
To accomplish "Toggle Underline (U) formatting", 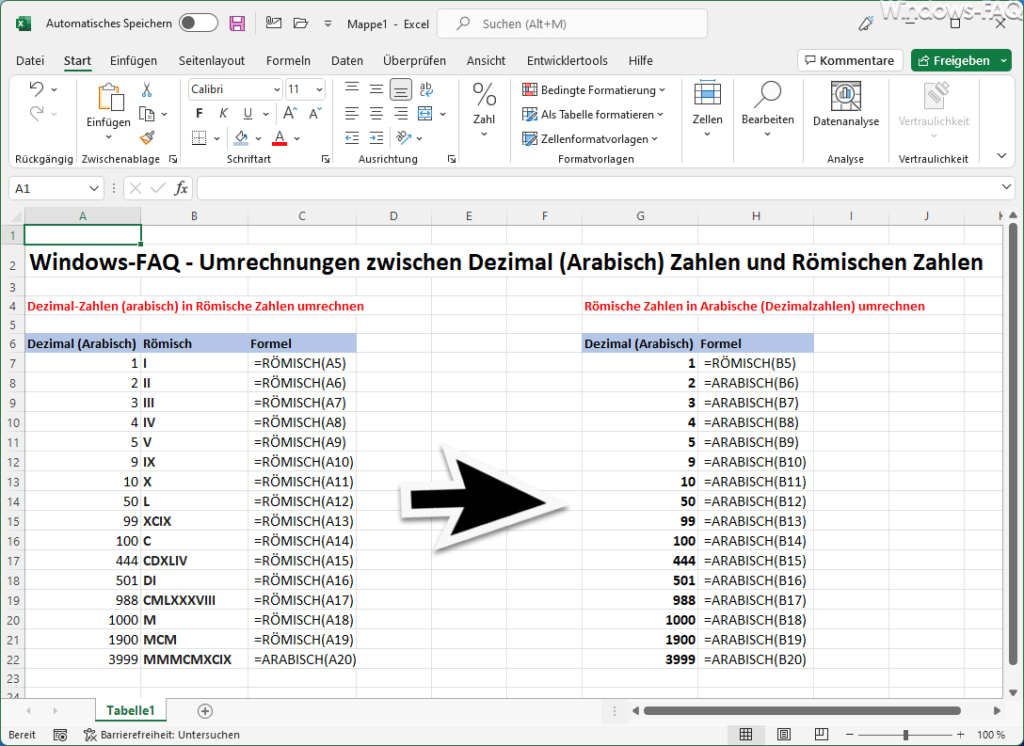I will tap(248, 114).
